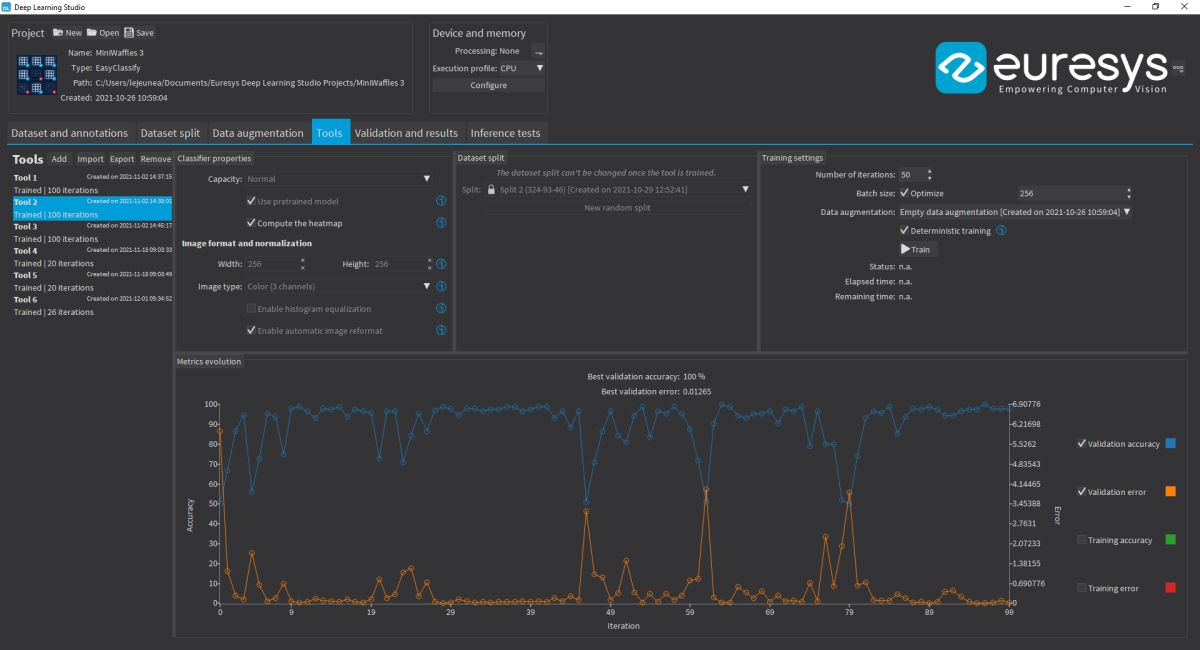1200x650 pixels.
Task: Open info for Image type
Action: 441,286
